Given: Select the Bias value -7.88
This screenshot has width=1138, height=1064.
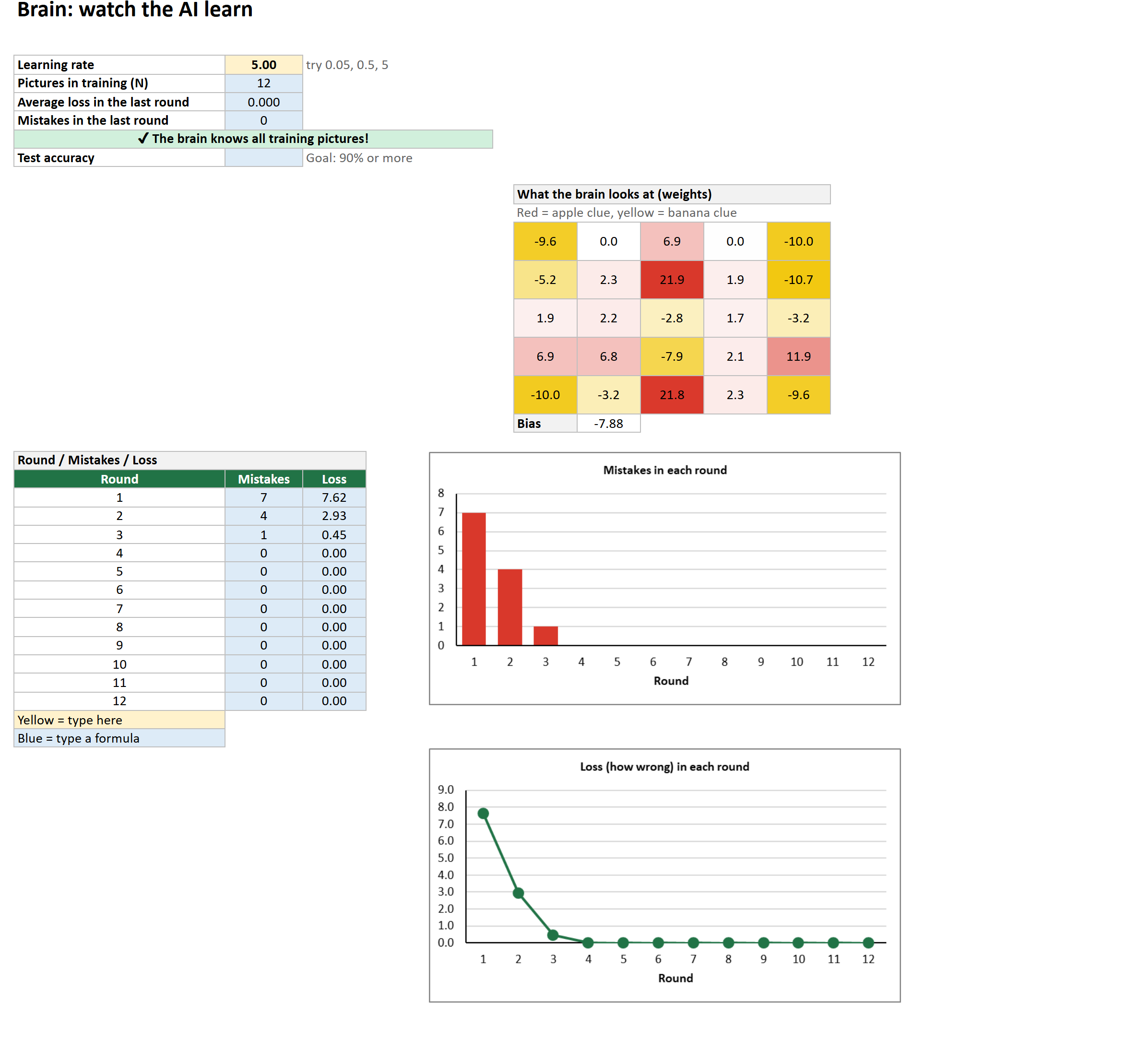Looking at the screenshot, I should (x=608, y=424).
